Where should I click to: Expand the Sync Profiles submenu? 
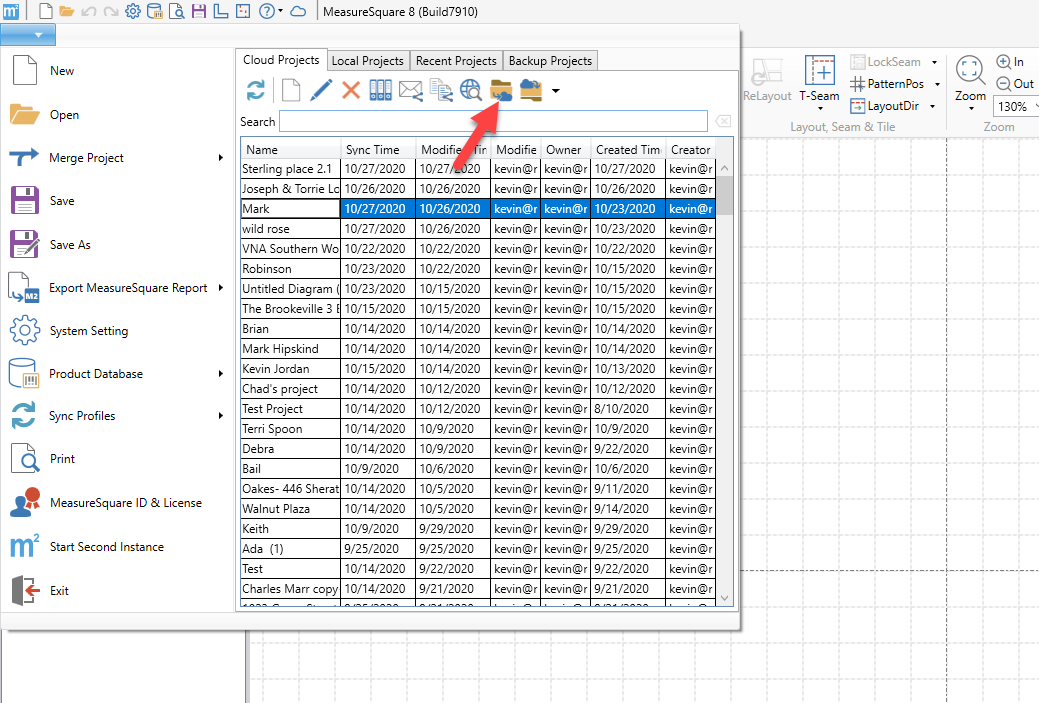click(x=221, y=415)
